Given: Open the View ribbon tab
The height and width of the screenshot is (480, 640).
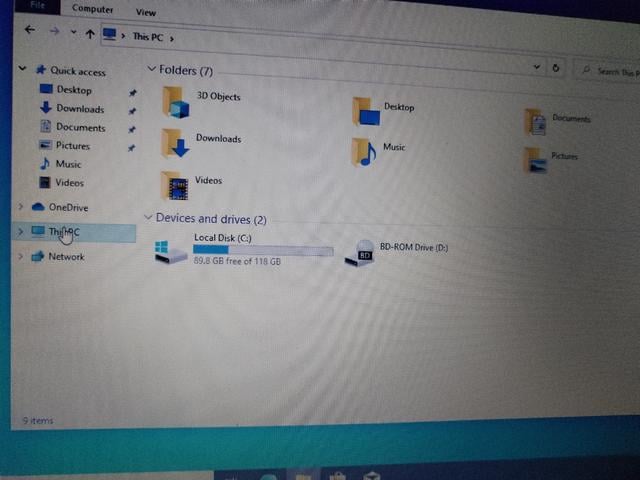Looking at the screenshot, I should [x=146, y=12].
